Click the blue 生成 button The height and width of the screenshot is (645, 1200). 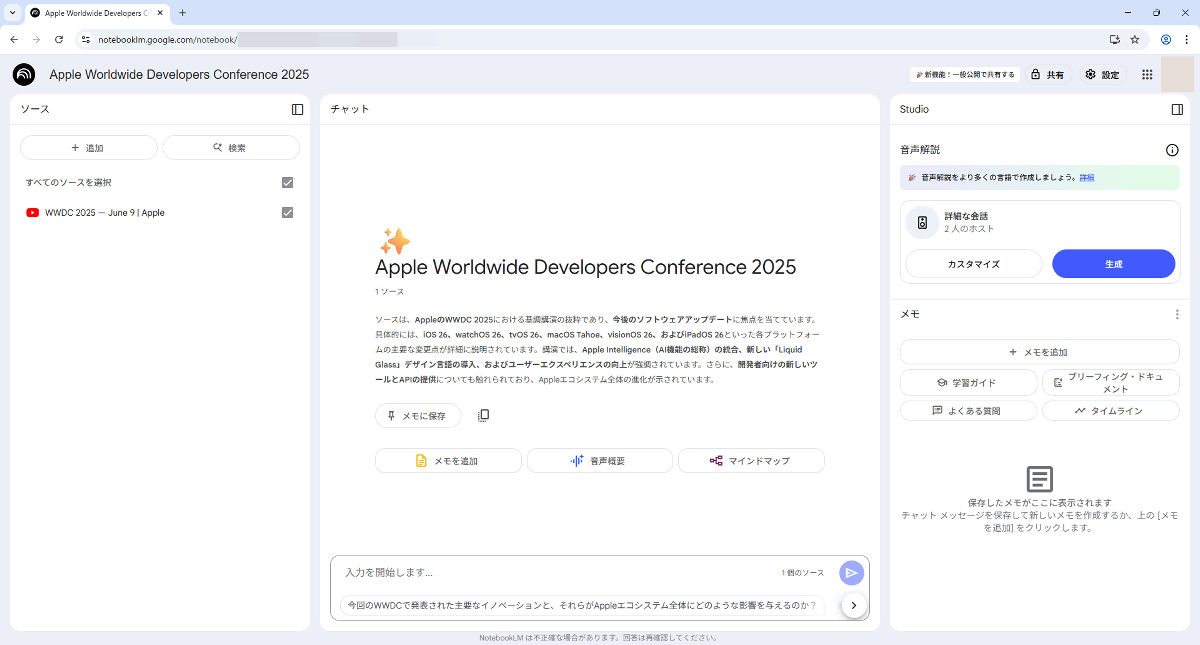(1113, 264)
